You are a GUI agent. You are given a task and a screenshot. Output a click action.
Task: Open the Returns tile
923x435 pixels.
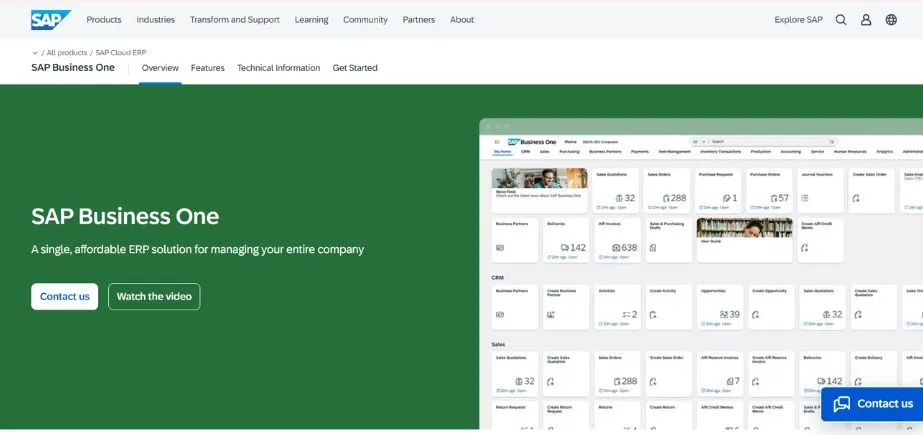point(617,416)
